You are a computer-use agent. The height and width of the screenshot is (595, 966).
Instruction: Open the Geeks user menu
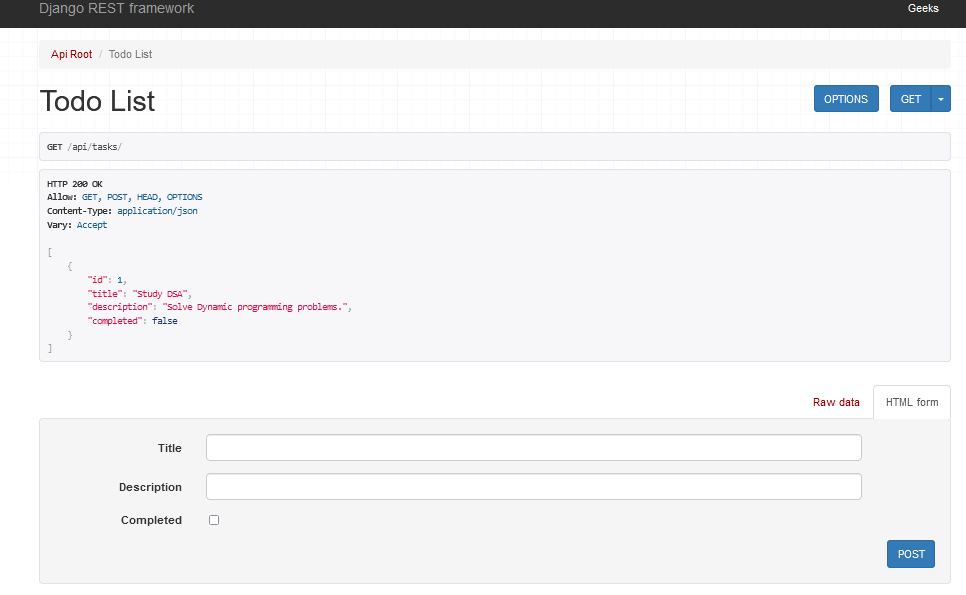point(923,8)
